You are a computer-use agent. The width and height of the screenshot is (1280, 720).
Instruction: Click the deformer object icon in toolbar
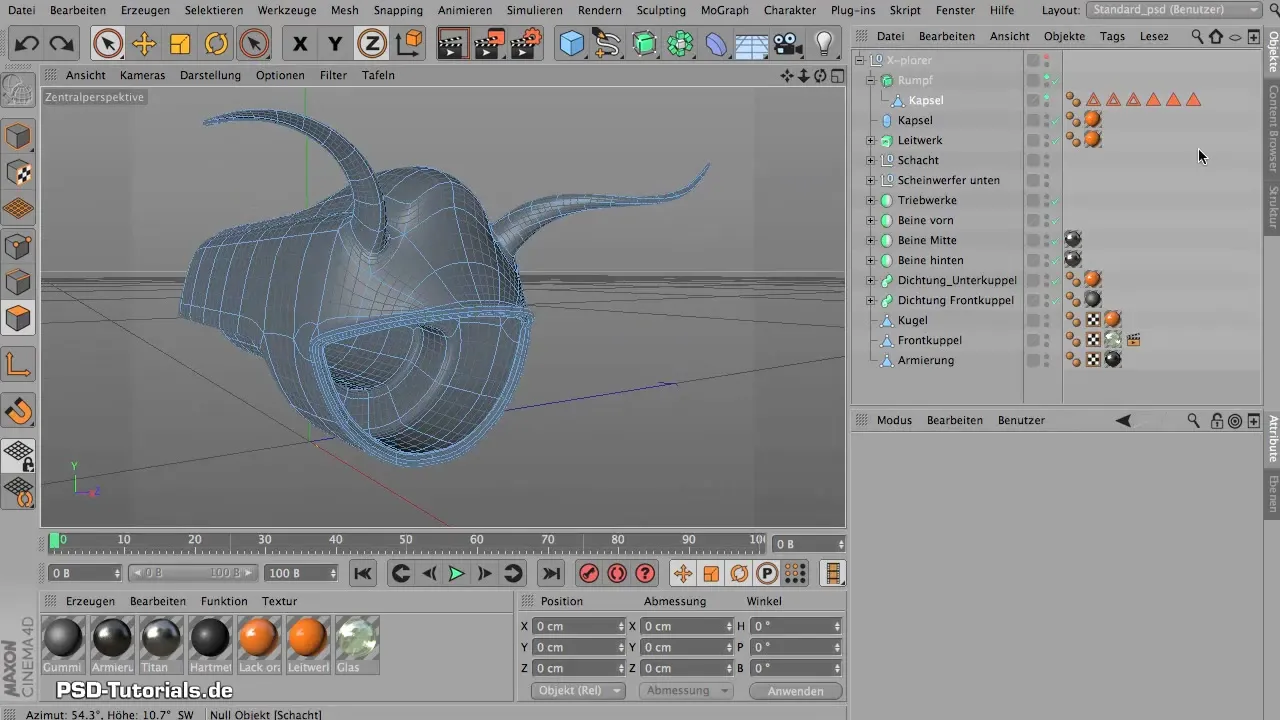[716, 44]
